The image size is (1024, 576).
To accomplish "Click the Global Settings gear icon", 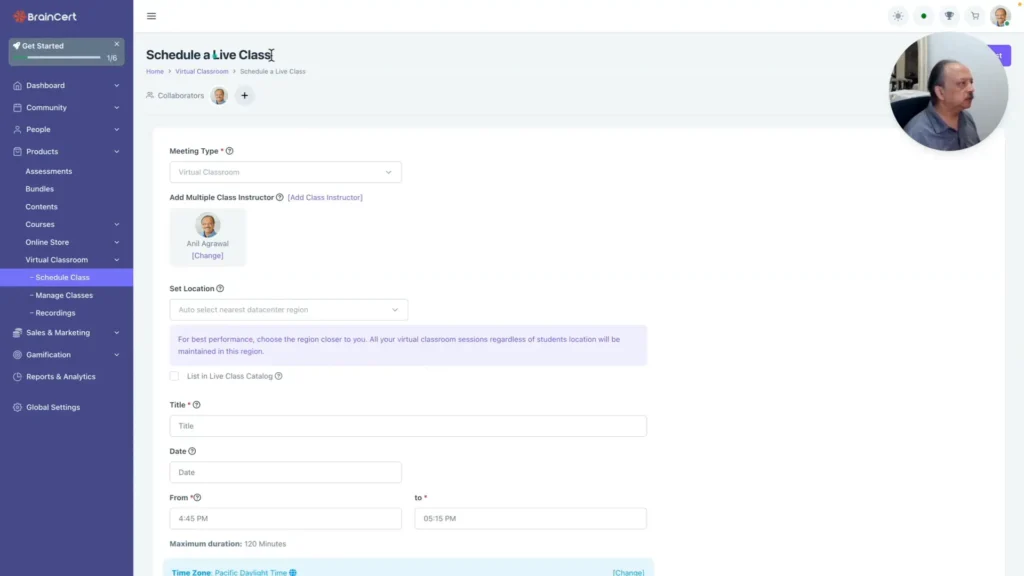I will pos(18,408).
